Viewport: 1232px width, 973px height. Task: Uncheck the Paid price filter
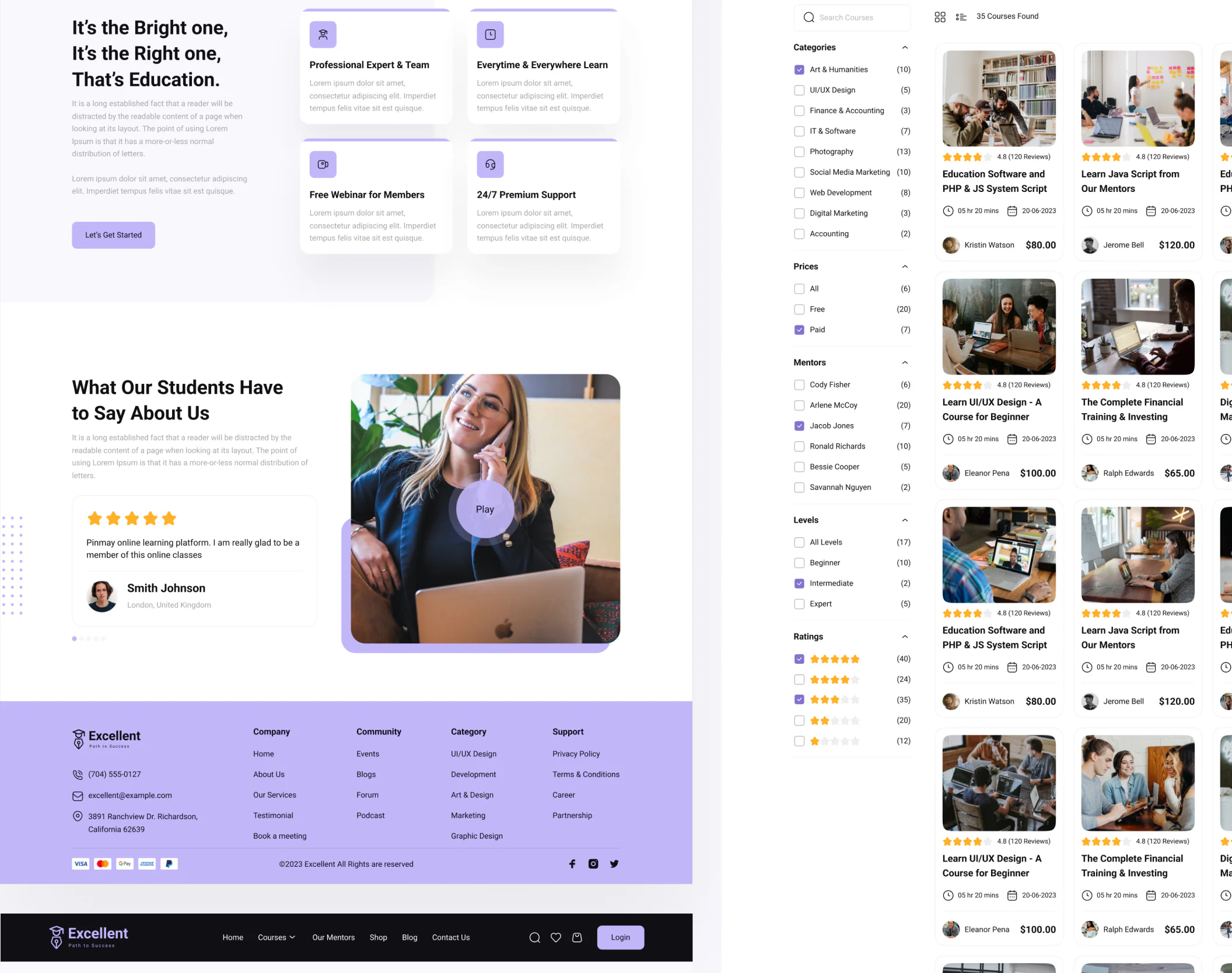point(799,330)
